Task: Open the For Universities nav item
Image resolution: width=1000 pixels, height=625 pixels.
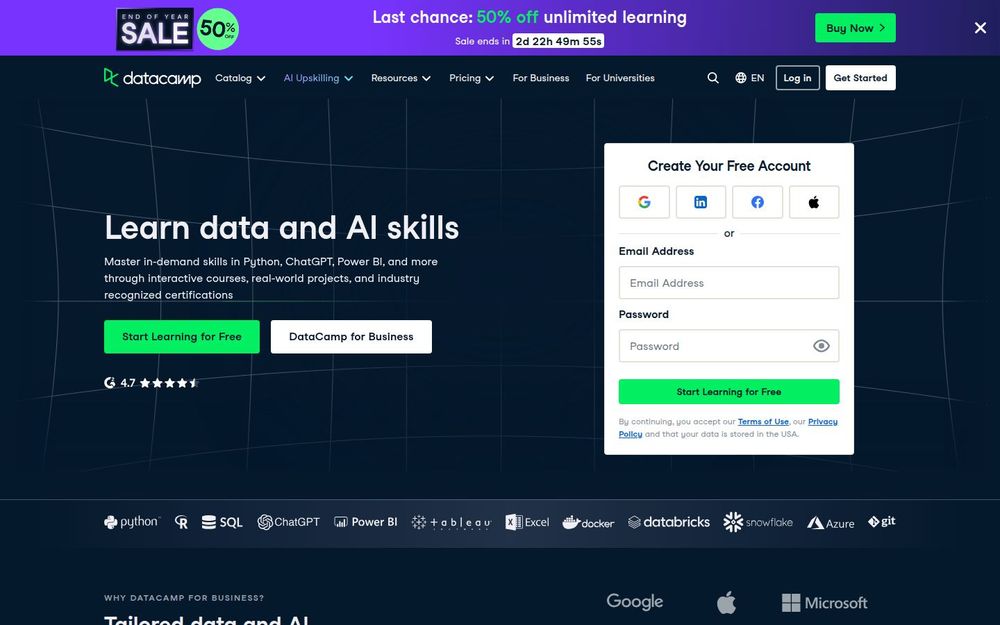Action: tap(620, 78)
